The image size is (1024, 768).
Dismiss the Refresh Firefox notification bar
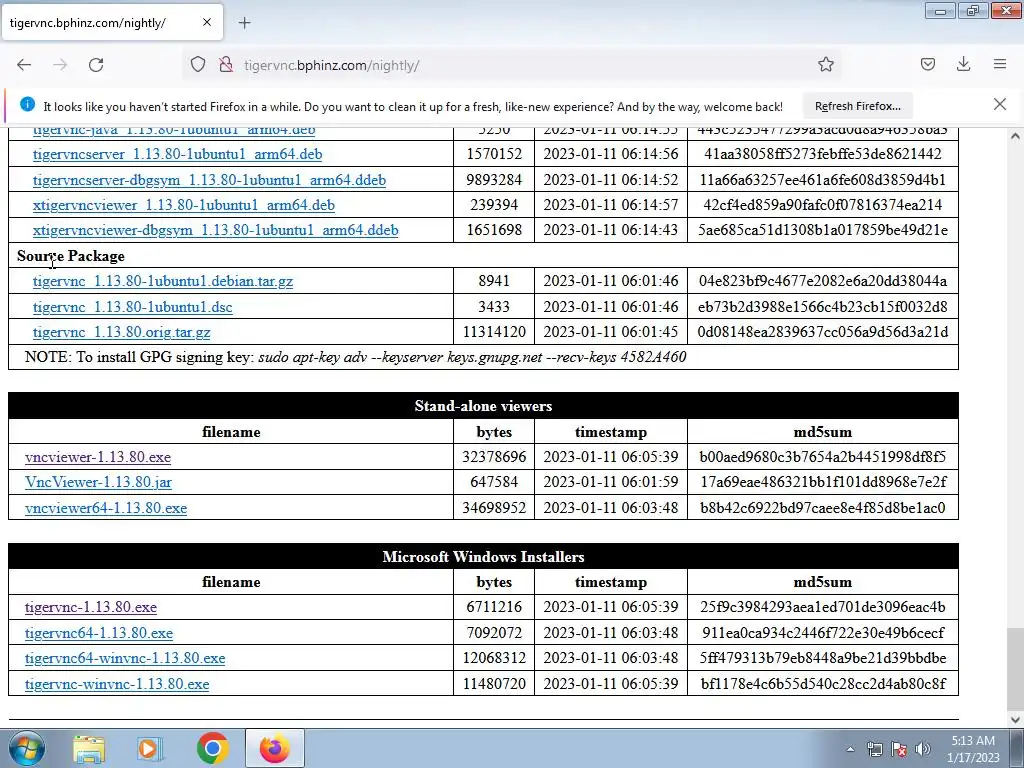[999, 104]
